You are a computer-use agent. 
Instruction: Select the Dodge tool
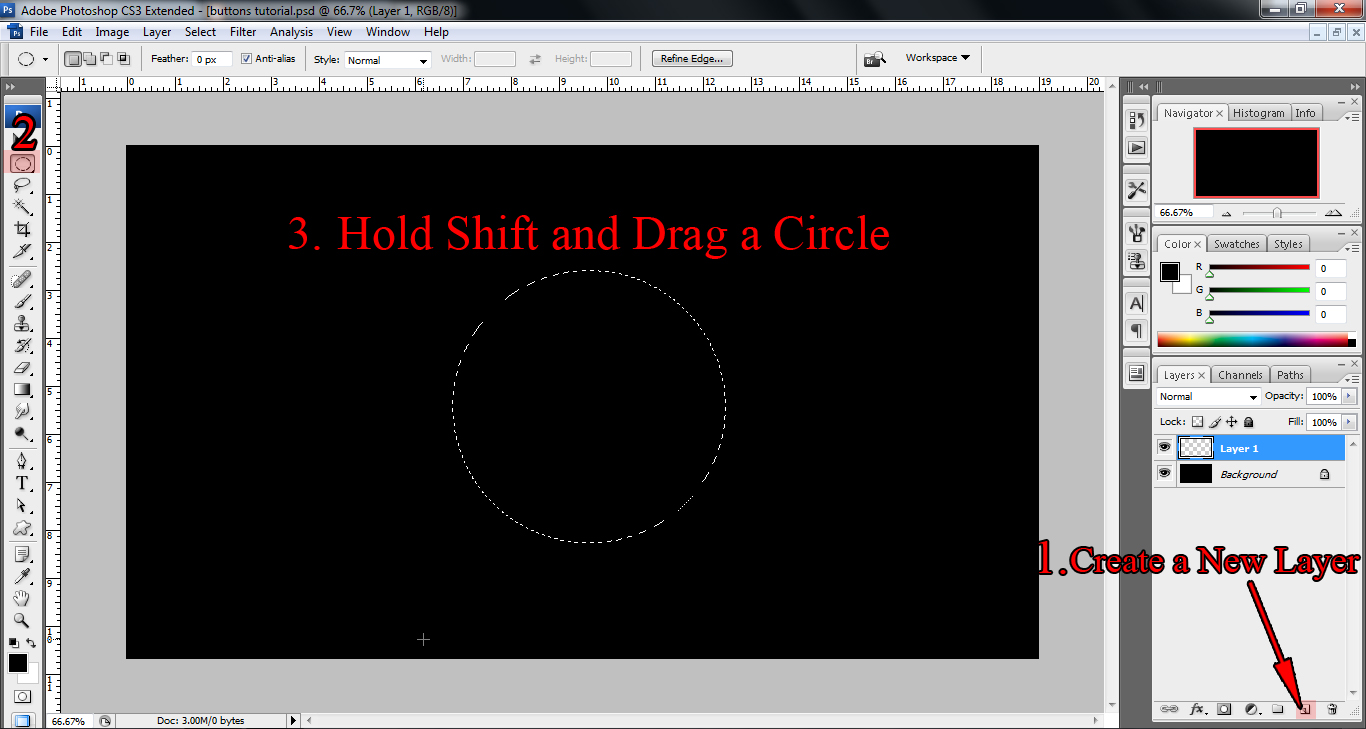[x=22, y=433]
